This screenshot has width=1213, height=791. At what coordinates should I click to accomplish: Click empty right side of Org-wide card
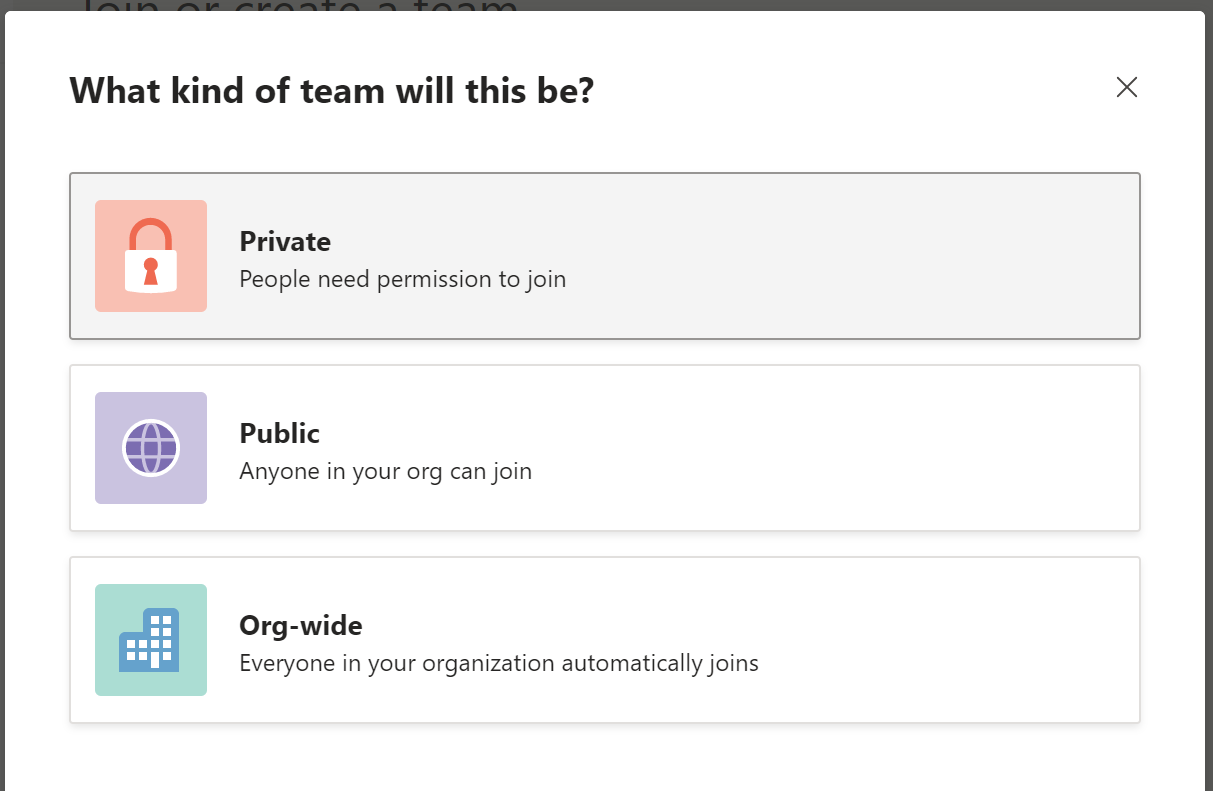click(950, 640)
